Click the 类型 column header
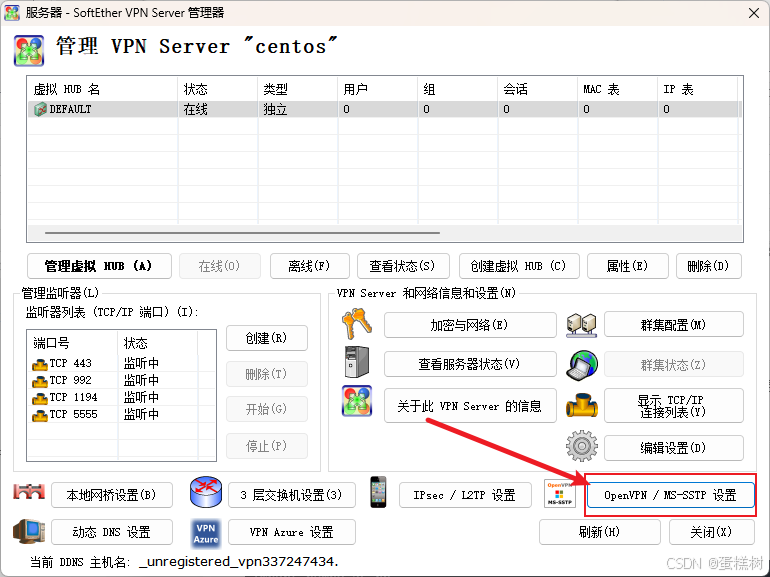 [x=298, y=89]
